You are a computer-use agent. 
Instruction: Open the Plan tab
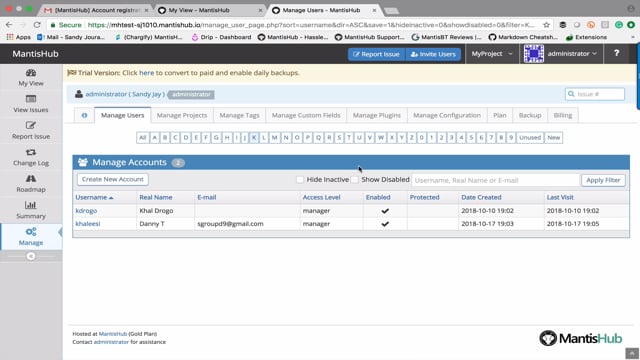click(500, 115)
